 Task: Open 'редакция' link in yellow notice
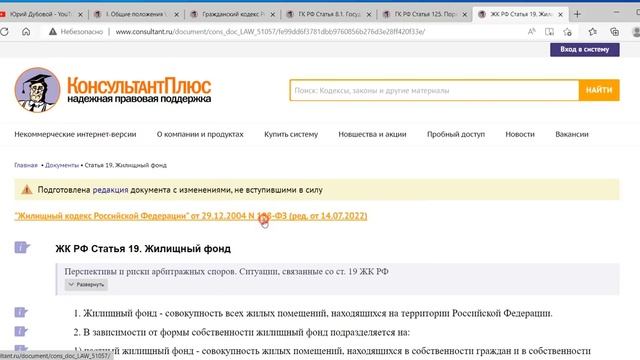pos(110,190)
